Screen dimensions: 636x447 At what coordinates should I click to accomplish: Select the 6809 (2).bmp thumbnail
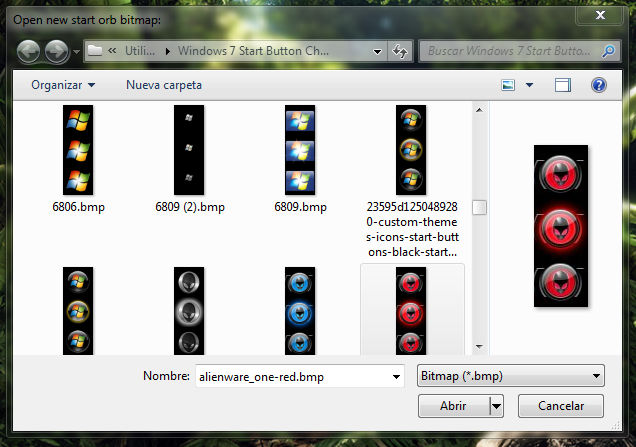[189, 150]
